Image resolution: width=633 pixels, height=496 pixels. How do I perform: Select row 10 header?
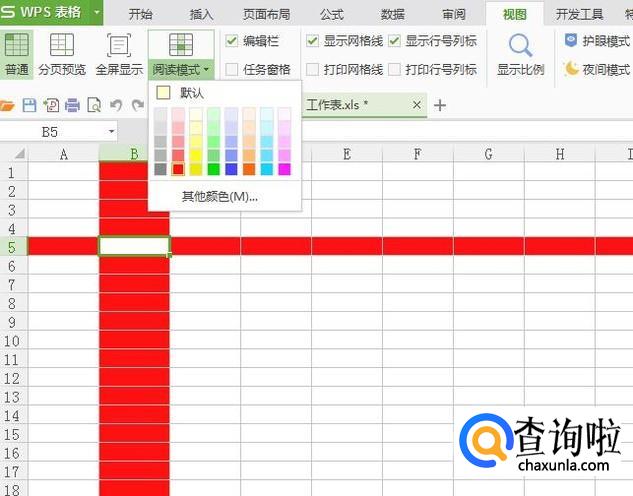pyautogui.click(x=12, y=341)
